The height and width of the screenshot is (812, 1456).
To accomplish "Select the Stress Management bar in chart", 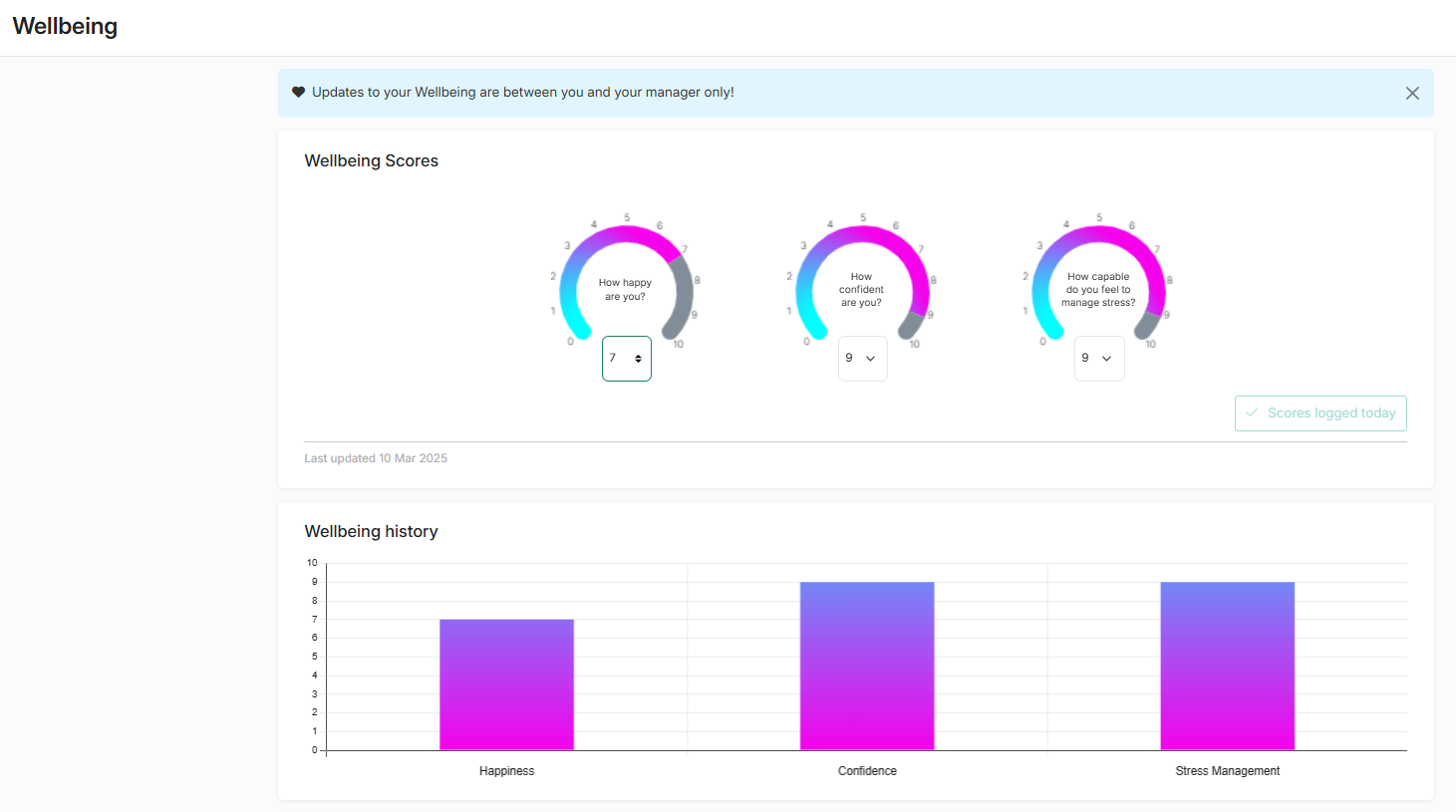I will 1228,666.
